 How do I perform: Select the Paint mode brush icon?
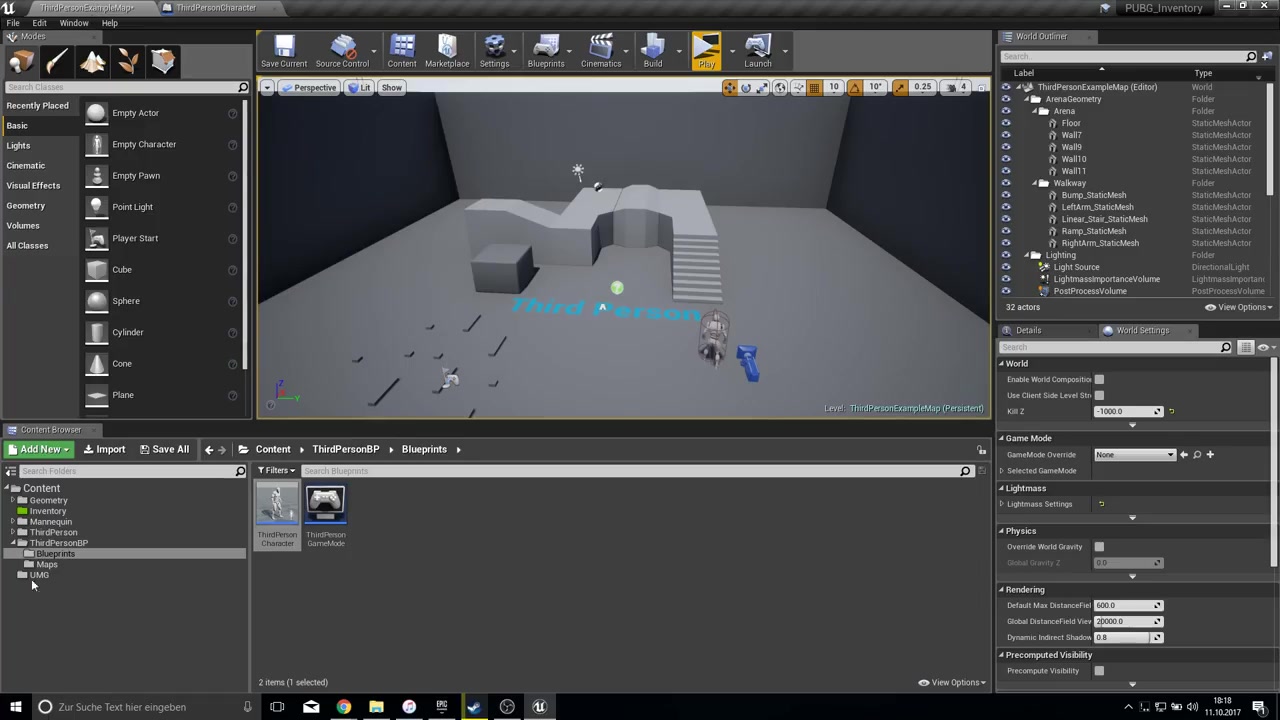coord(56,62)
